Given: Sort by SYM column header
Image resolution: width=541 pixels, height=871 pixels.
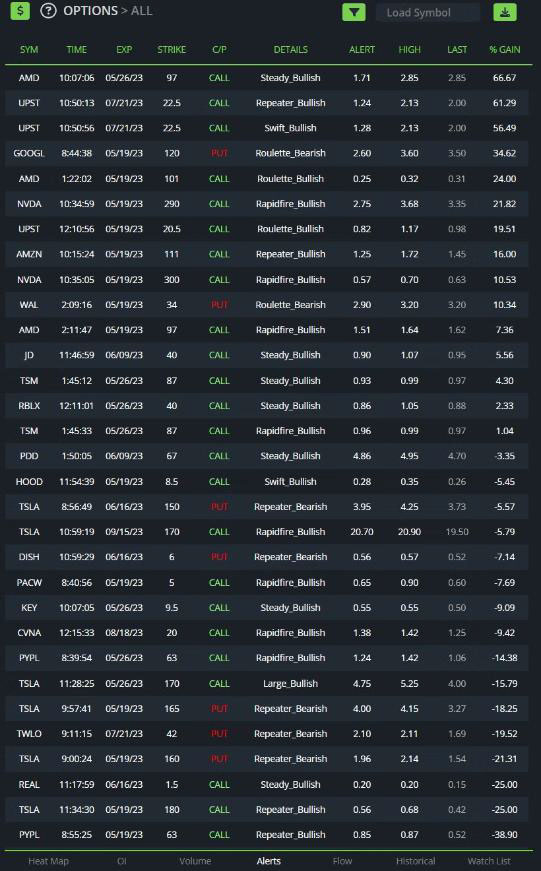Looking at the screenshot, I should [29, 49].
